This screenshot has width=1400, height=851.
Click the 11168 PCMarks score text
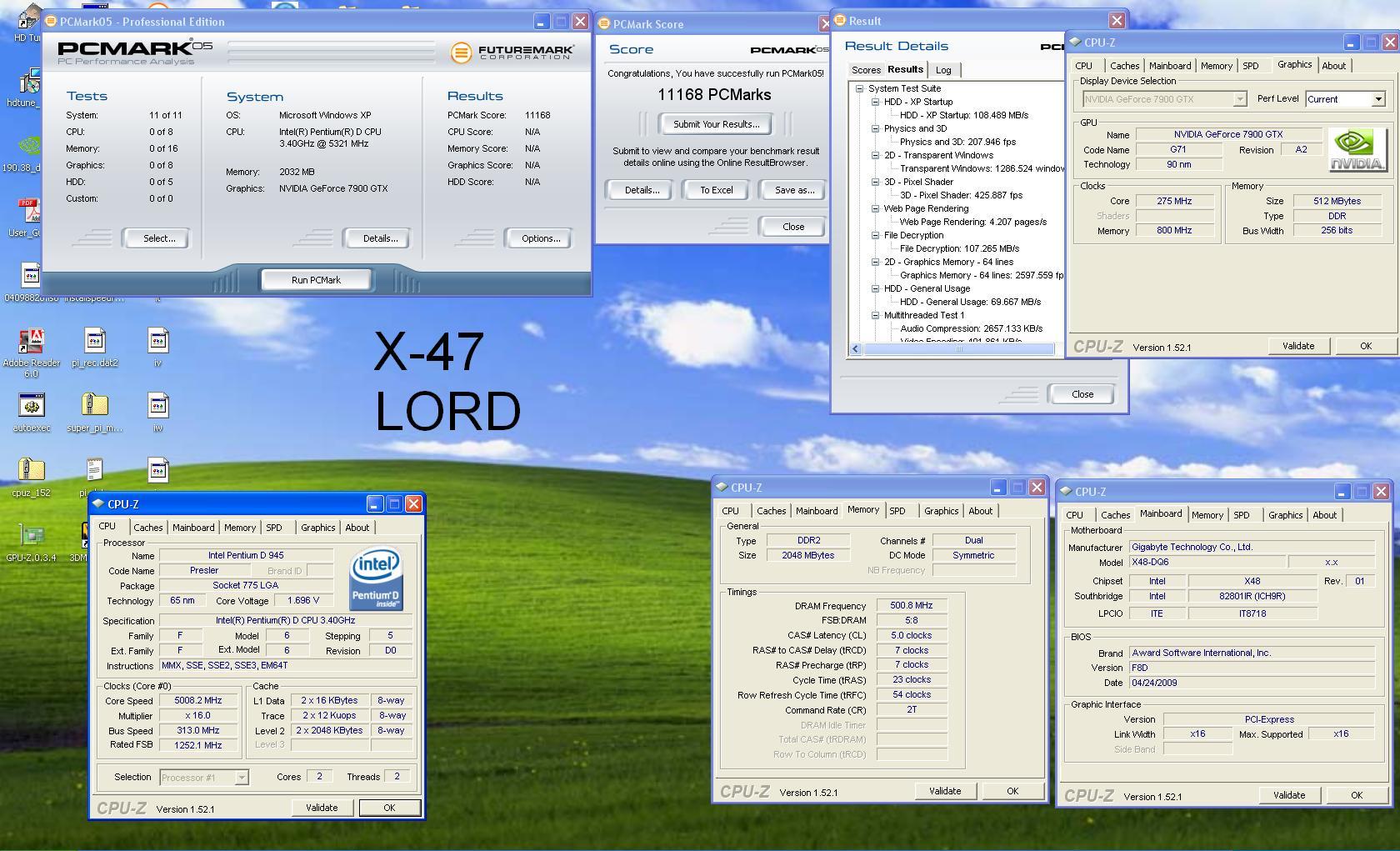pos(714,95)
